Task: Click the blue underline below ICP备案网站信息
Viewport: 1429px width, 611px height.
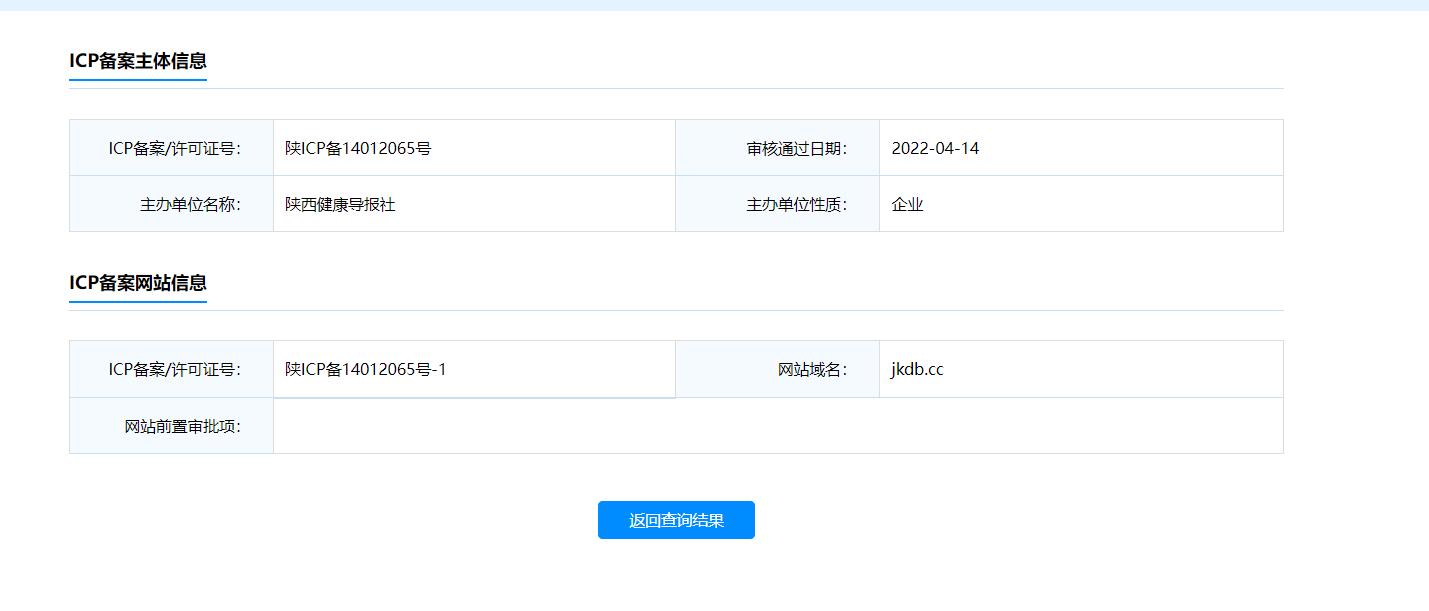Action: pyautogui.click(x=138, y=301)
